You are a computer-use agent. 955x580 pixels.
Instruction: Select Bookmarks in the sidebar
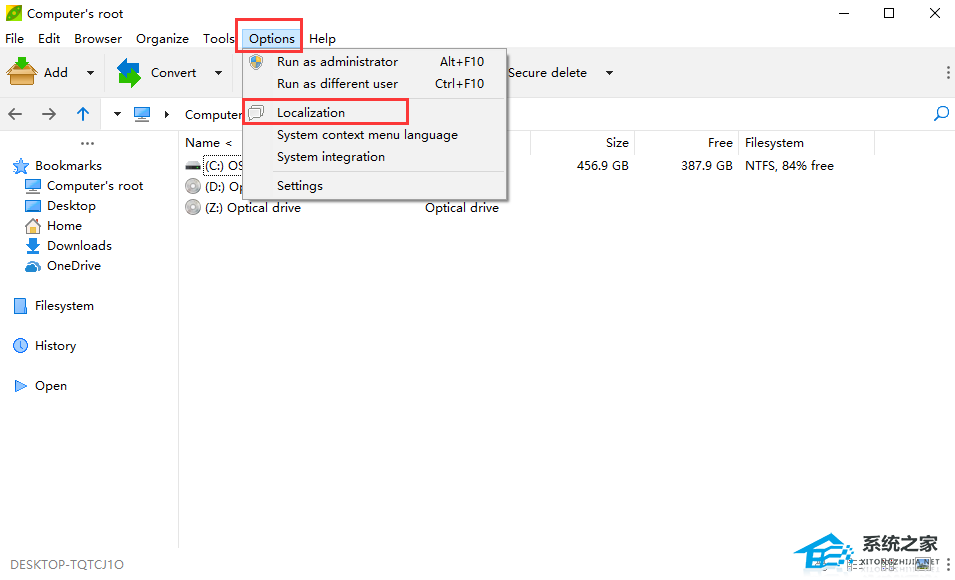click(68, 166)
